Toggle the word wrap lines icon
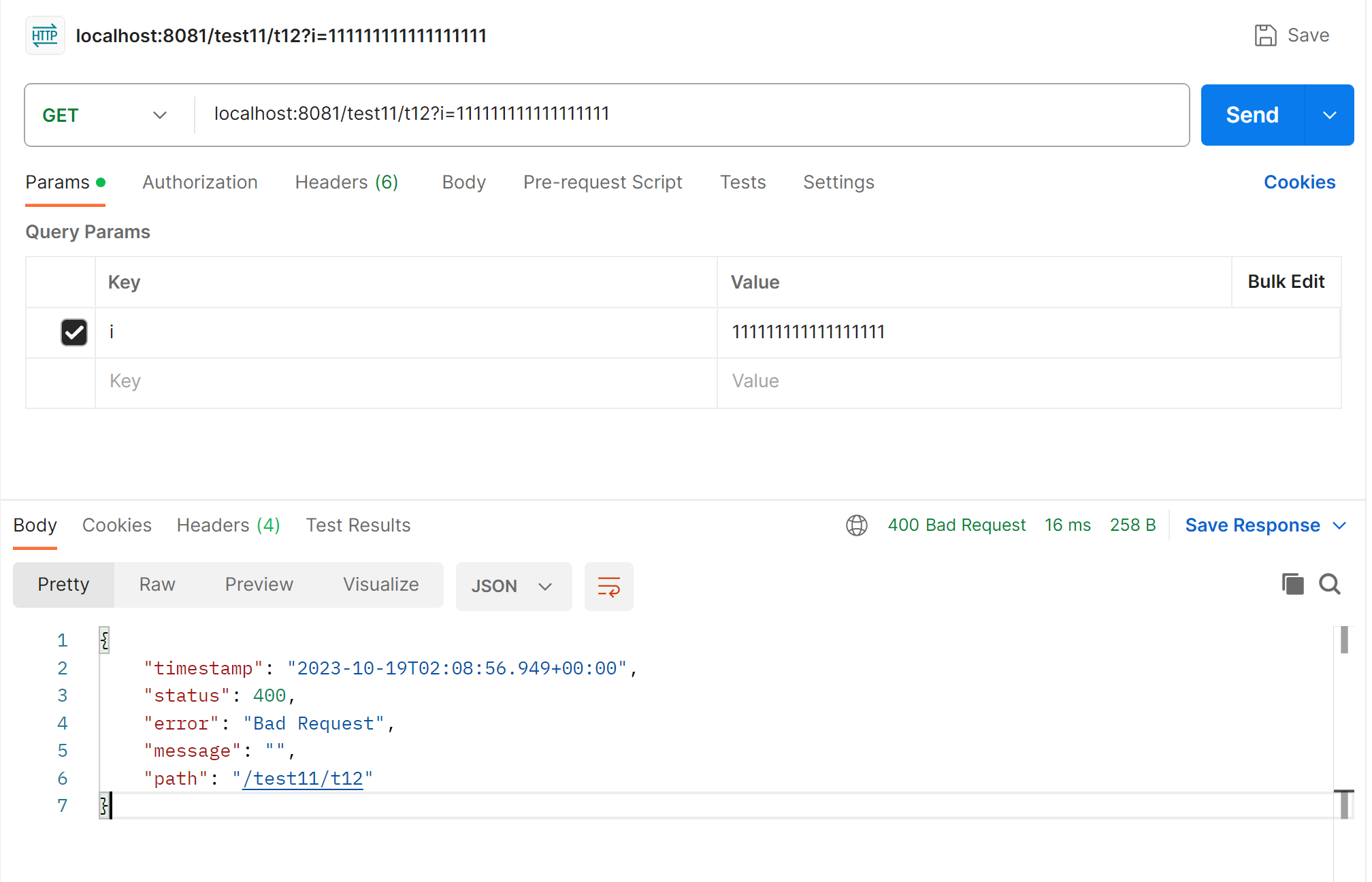Image resolution: width=1372 pixels, height=882 pixels. [x=608, y=586]
